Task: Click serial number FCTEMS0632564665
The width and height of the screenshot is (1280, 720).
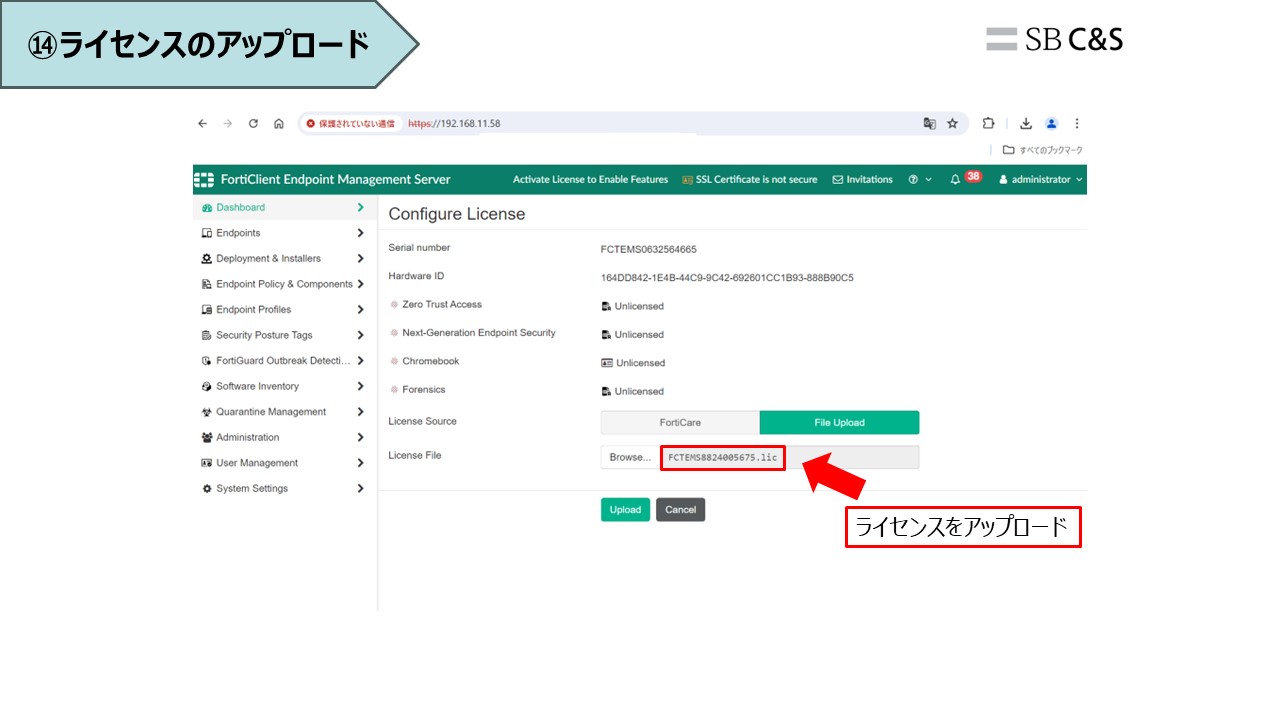Action: [649, 249]
